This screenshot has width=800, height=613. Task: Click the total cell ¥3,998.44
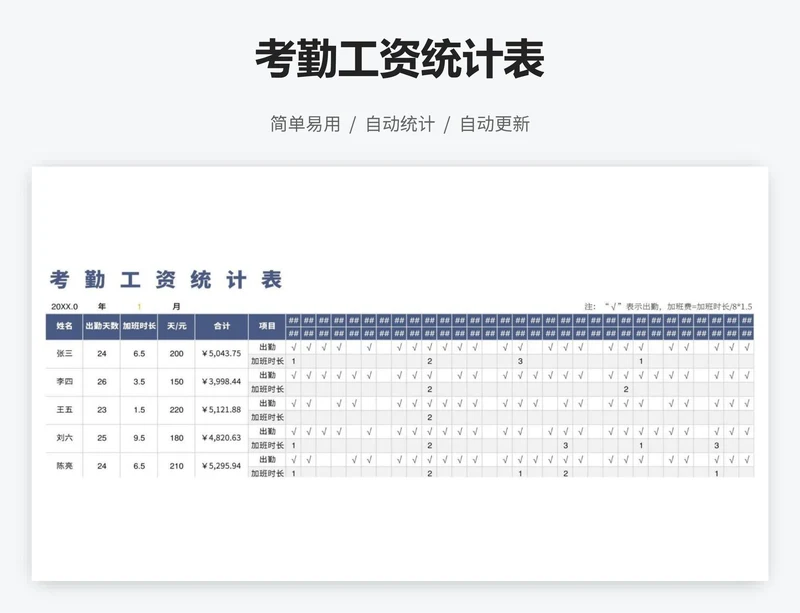coord(221,382)
